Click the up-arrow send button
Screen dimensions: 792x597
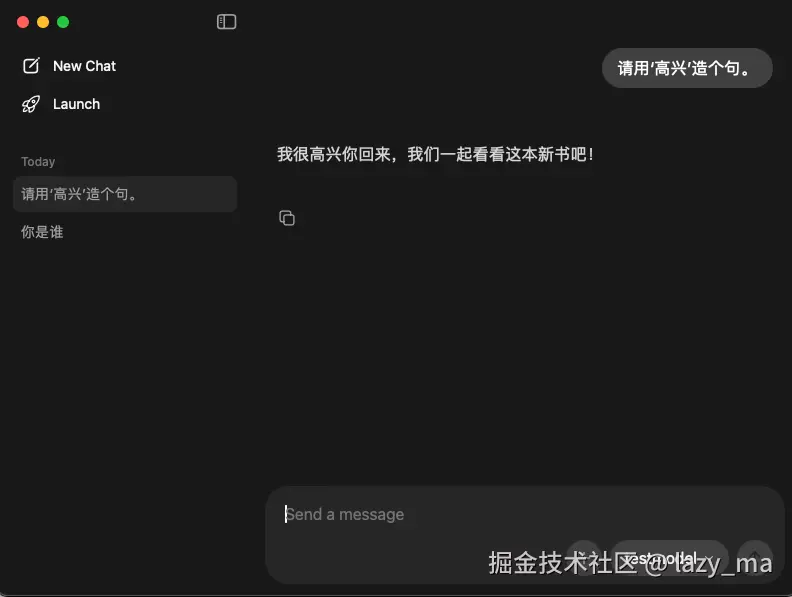pos(755,558)
